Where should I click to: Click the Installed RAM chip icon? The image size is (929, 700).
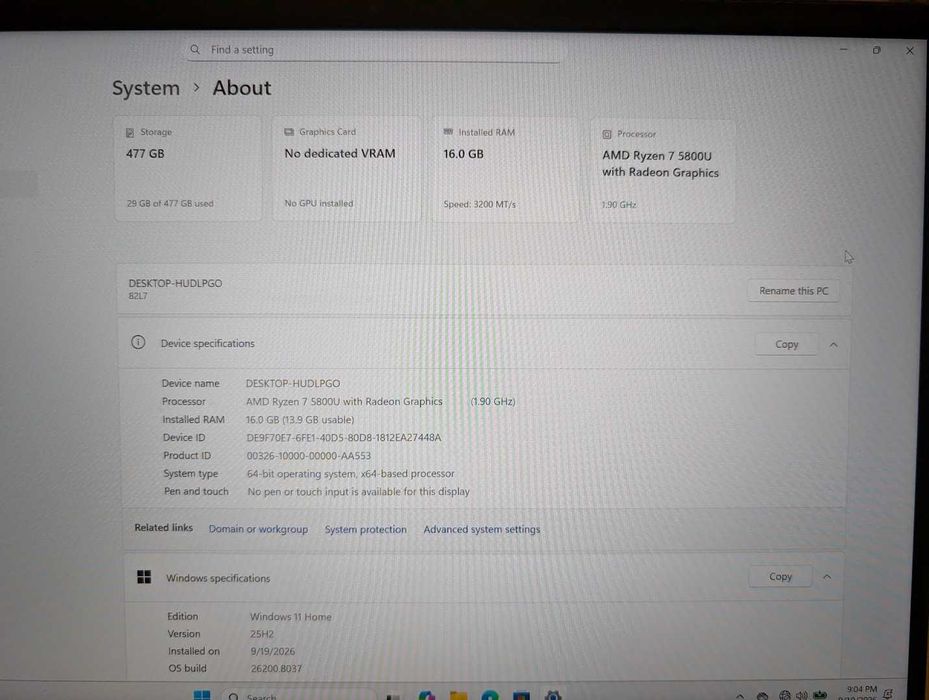tap(449, 132)
